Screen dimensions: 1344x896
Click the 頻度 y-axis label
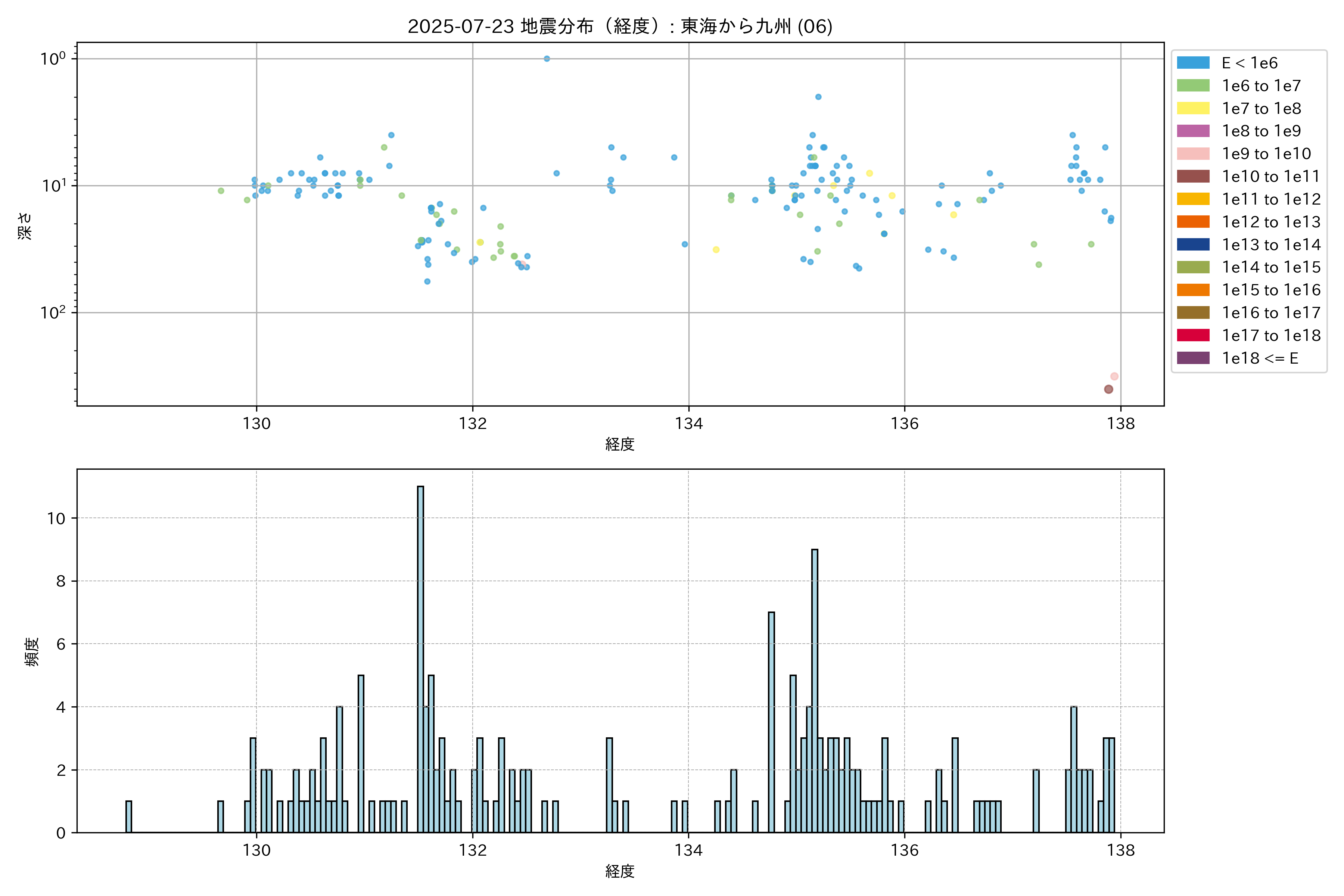(x=32, y=651)
